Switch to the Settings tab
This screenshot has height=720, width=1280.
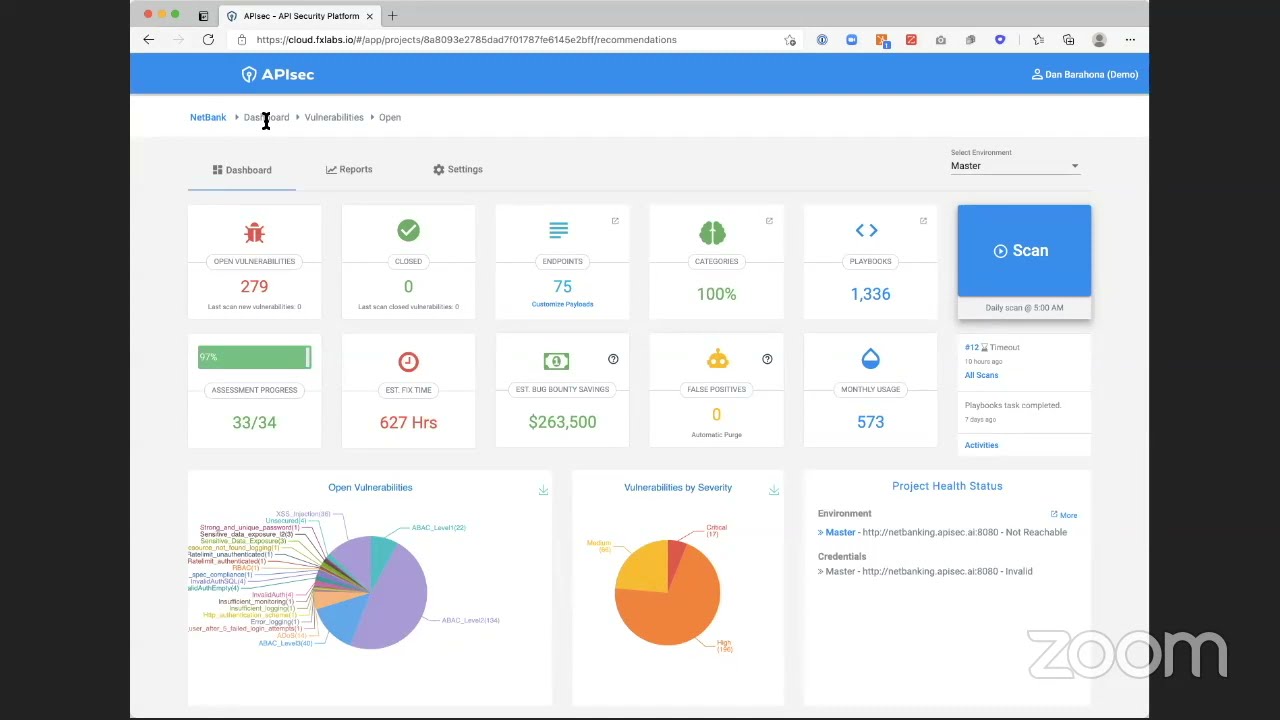pos(458,169)
